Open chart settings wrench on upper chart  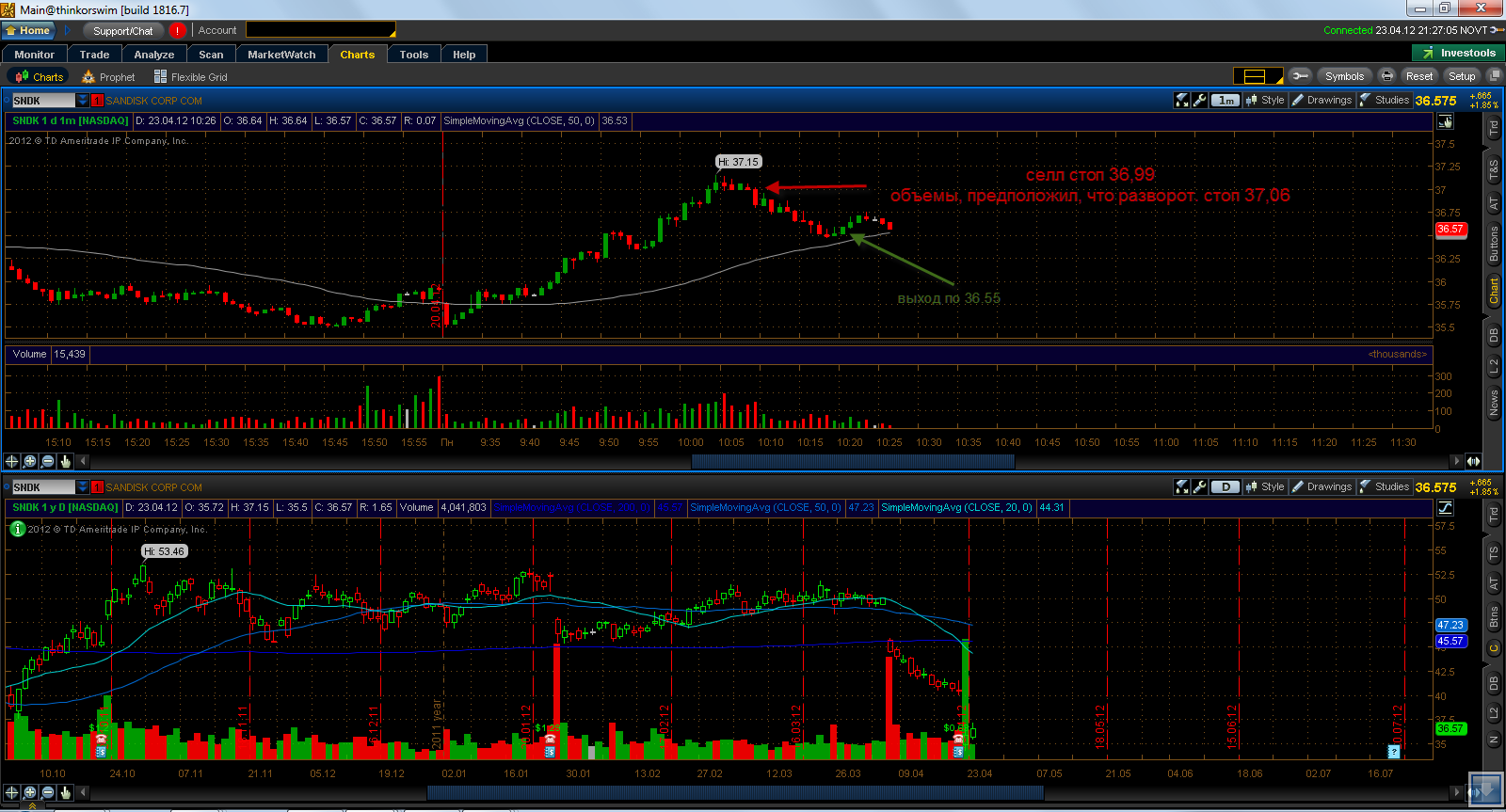click(1200, 100)
